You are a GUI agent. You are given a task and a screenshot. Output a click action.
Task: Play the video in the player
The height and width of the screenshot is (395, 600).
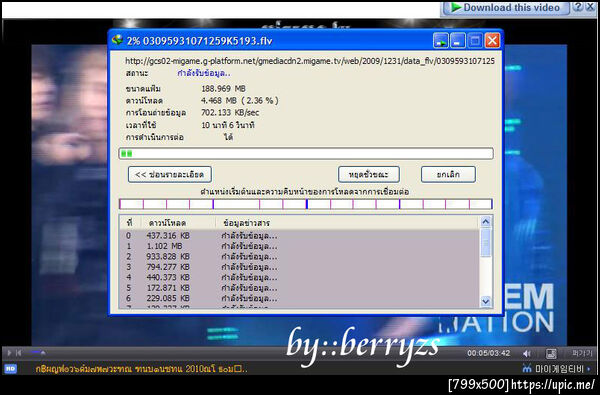(x=9, y=353)
